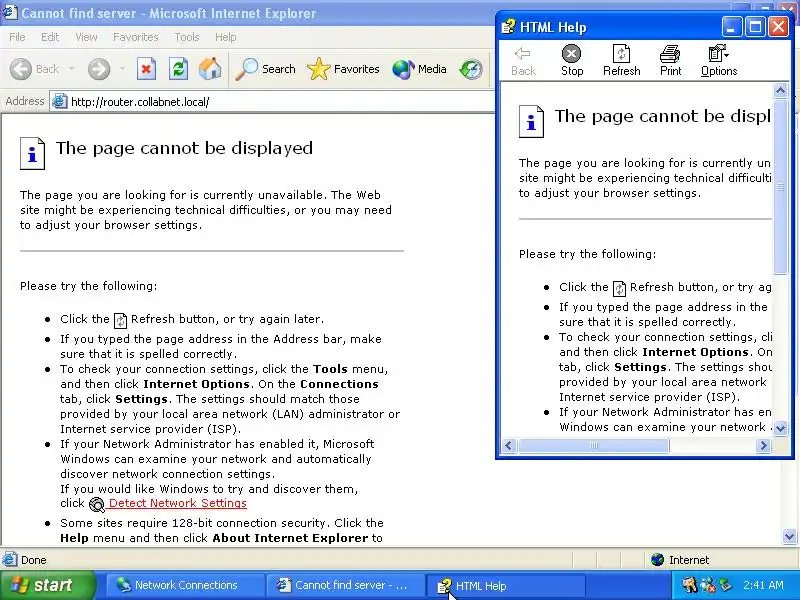Click the info icon in the HTML Help page
This screenshot has height=600, width=800.
click(531, 121)
